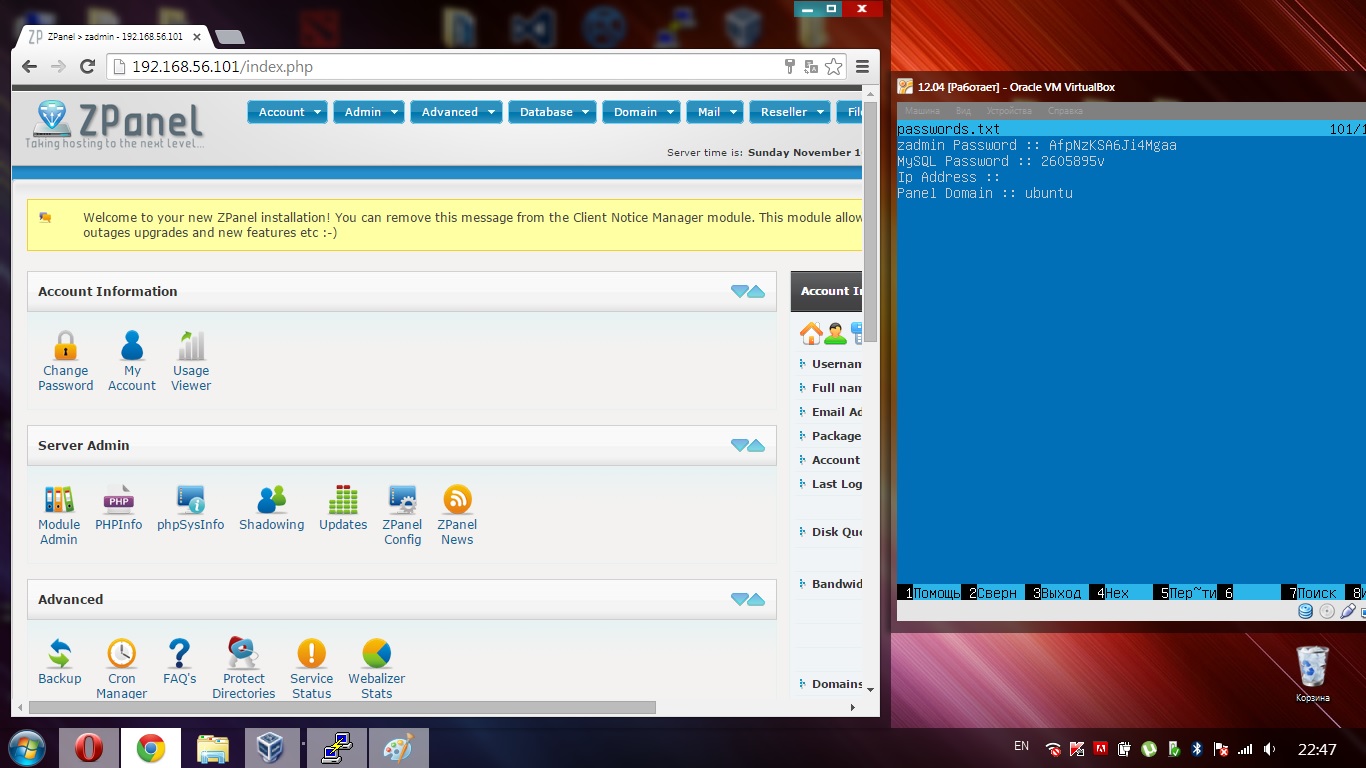Image resolution: width=1366 pixels, height=768 pixels.
Task: Open the Backup module icon
Action: 60,654
